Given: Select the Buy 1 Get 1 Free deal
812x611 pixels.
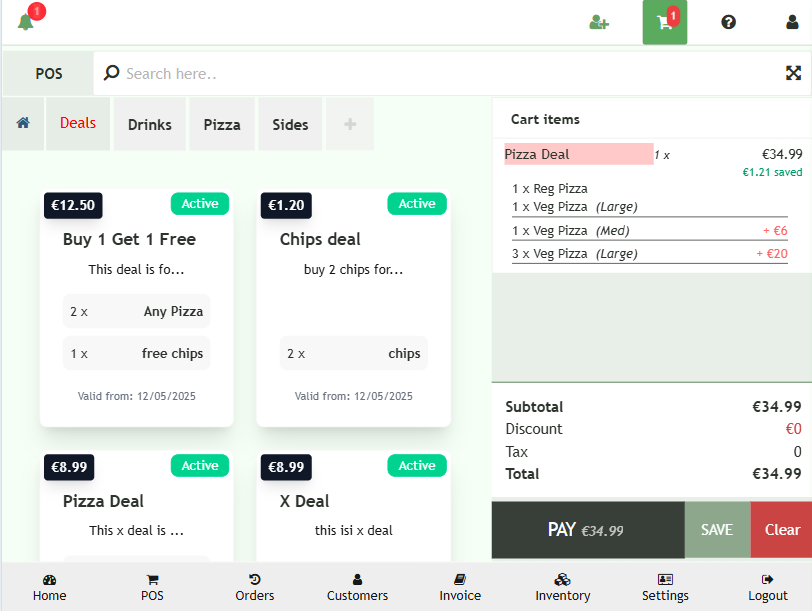Looking at the screenshot, I should 137,308.
